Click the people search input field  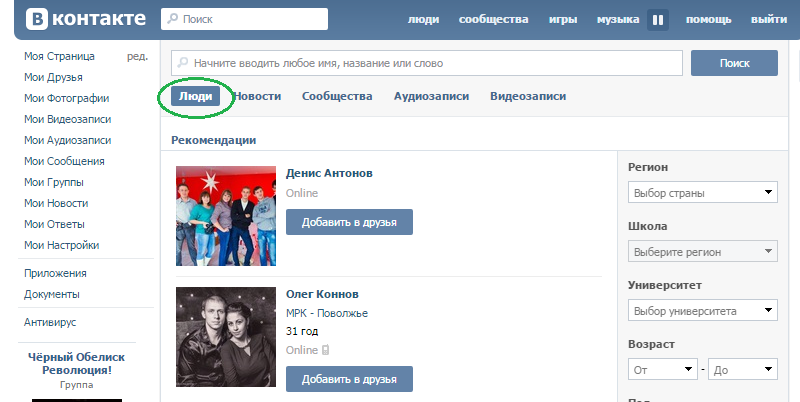coord(425,63)
